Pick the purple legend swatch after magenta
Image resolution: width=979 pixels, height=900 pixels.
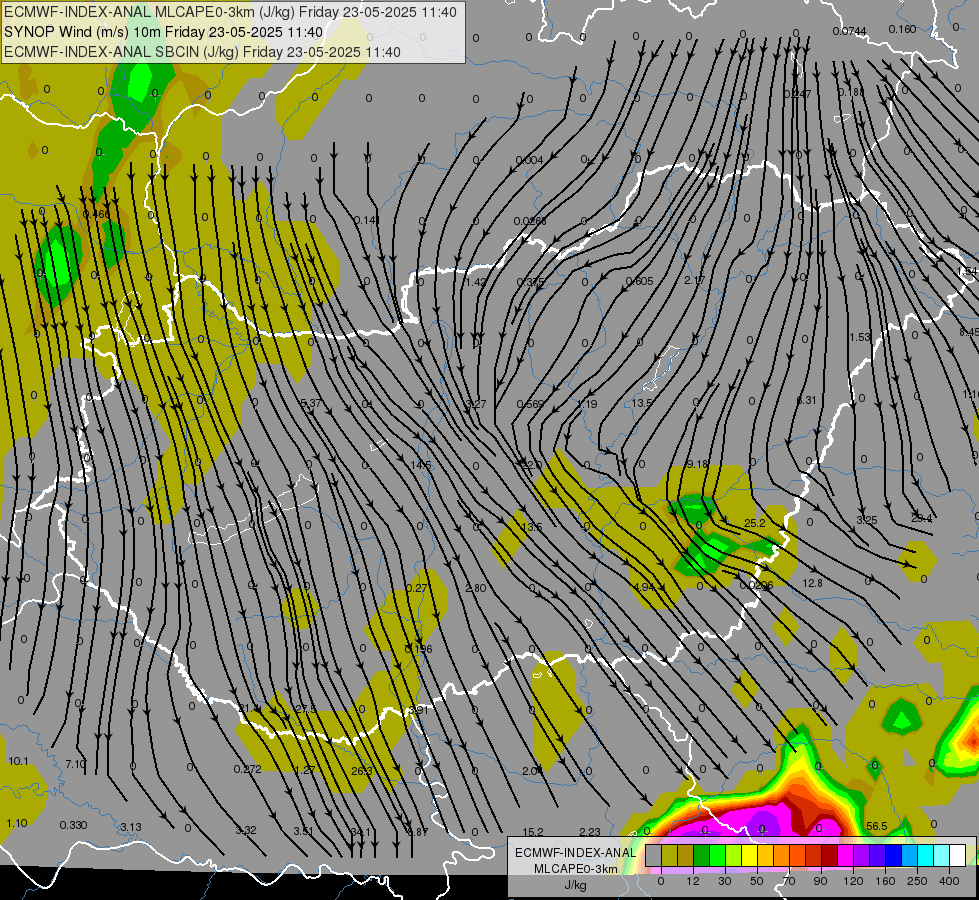[x=862, y=855]
